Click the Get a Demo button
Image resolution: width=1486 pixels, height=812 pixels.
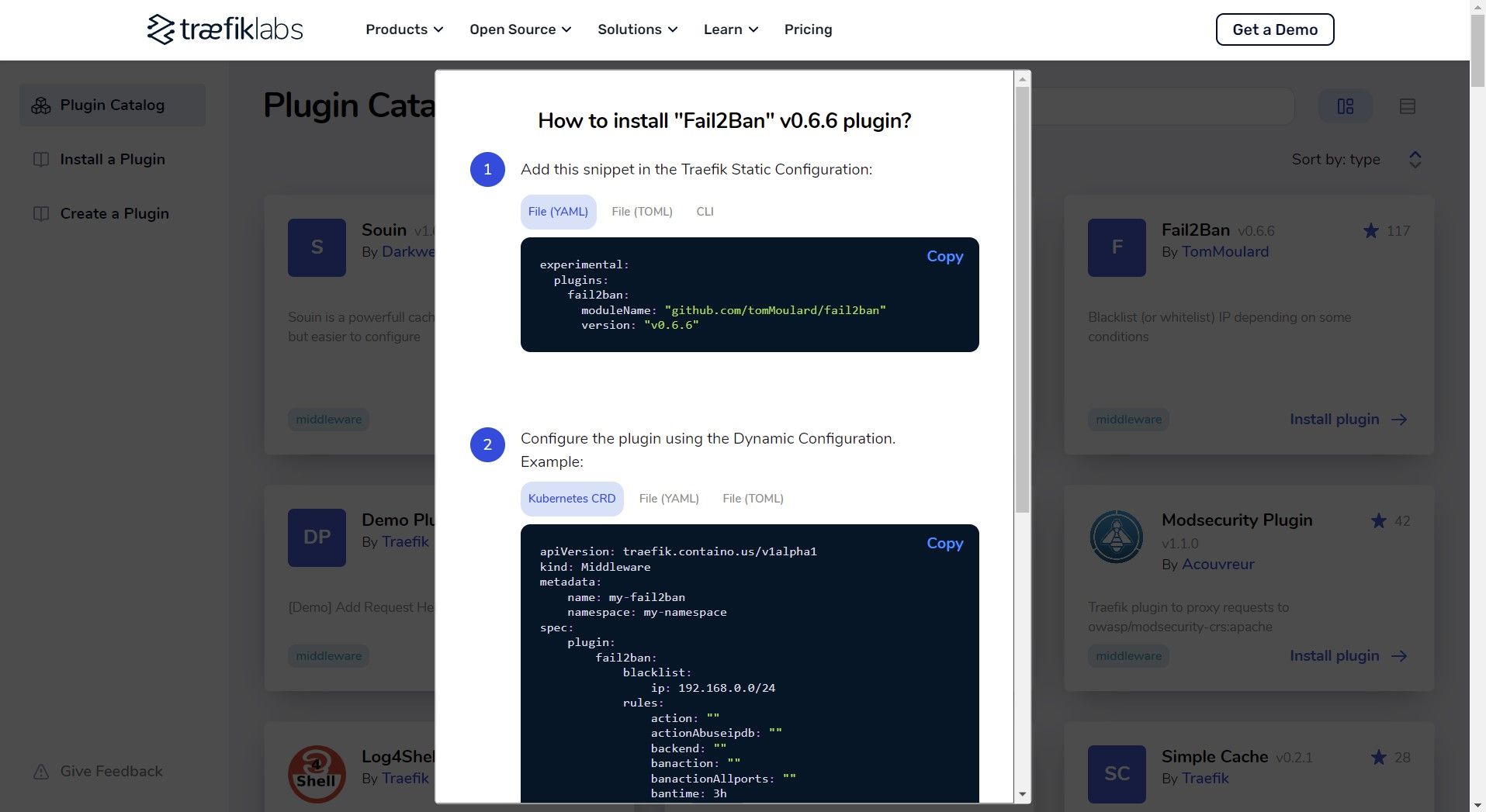tap(1275, 29)
